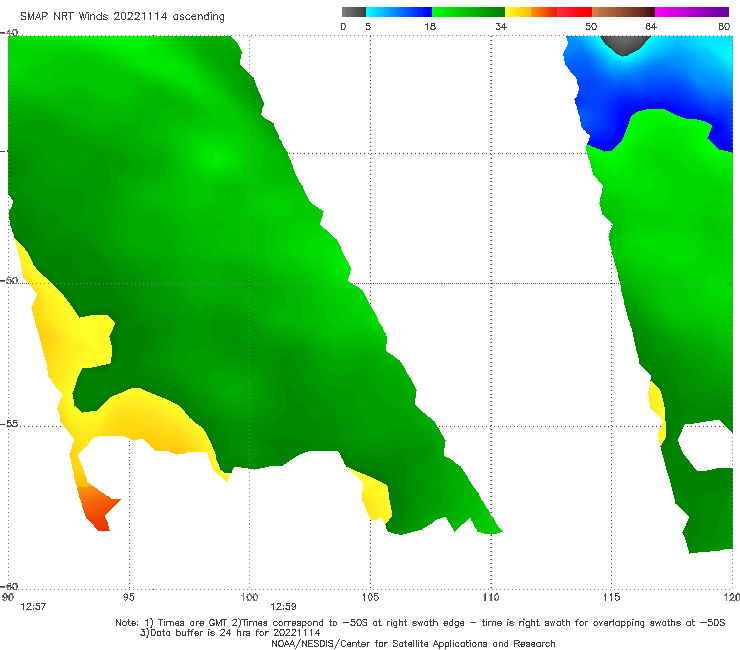Click the color bar label 50
Screen dimensions: 740x650
(591, 27)
